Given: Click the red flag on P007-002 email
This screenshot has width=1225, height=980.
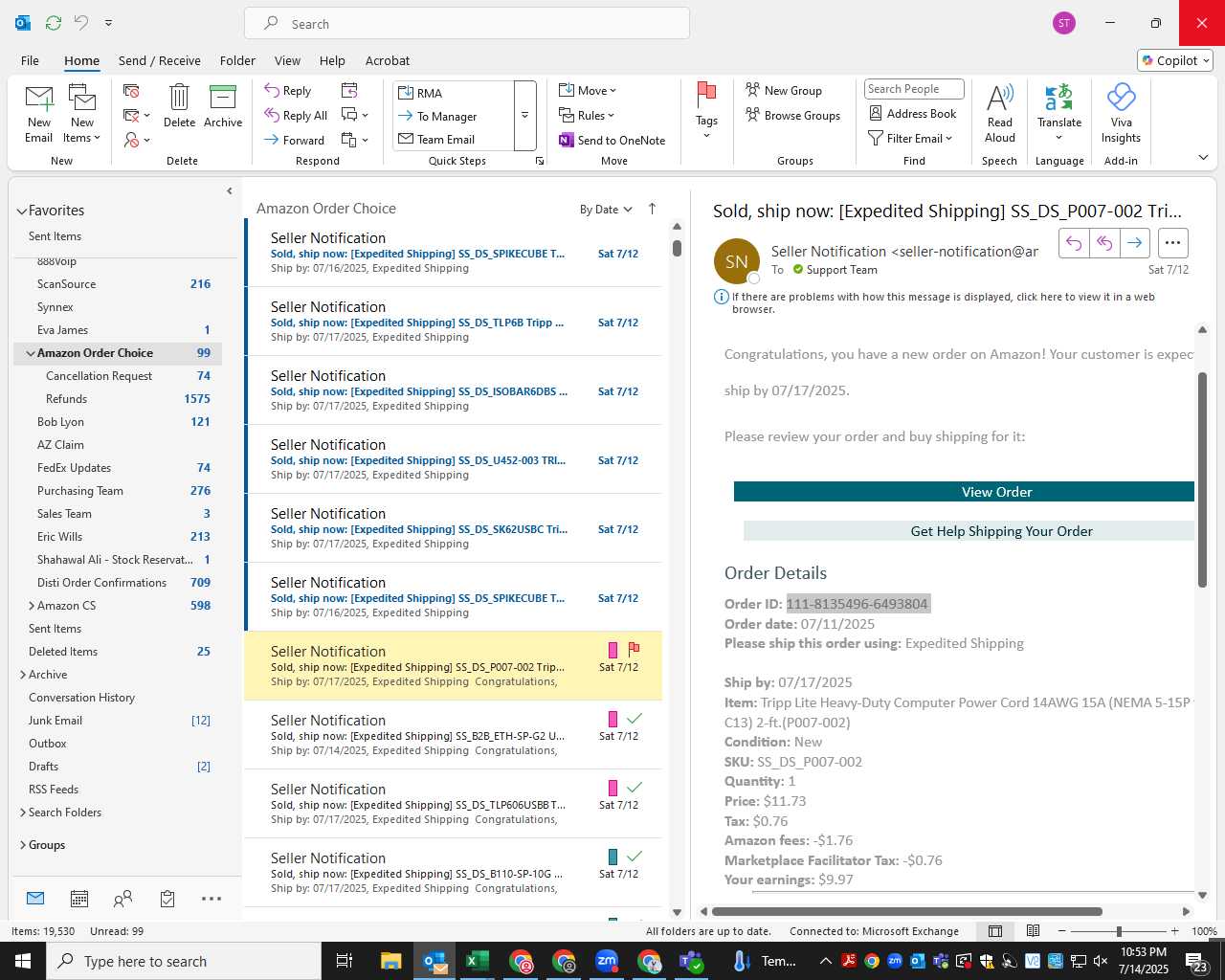Looking at the screenshot, I should pyautogui.click(x=634, y=649).
